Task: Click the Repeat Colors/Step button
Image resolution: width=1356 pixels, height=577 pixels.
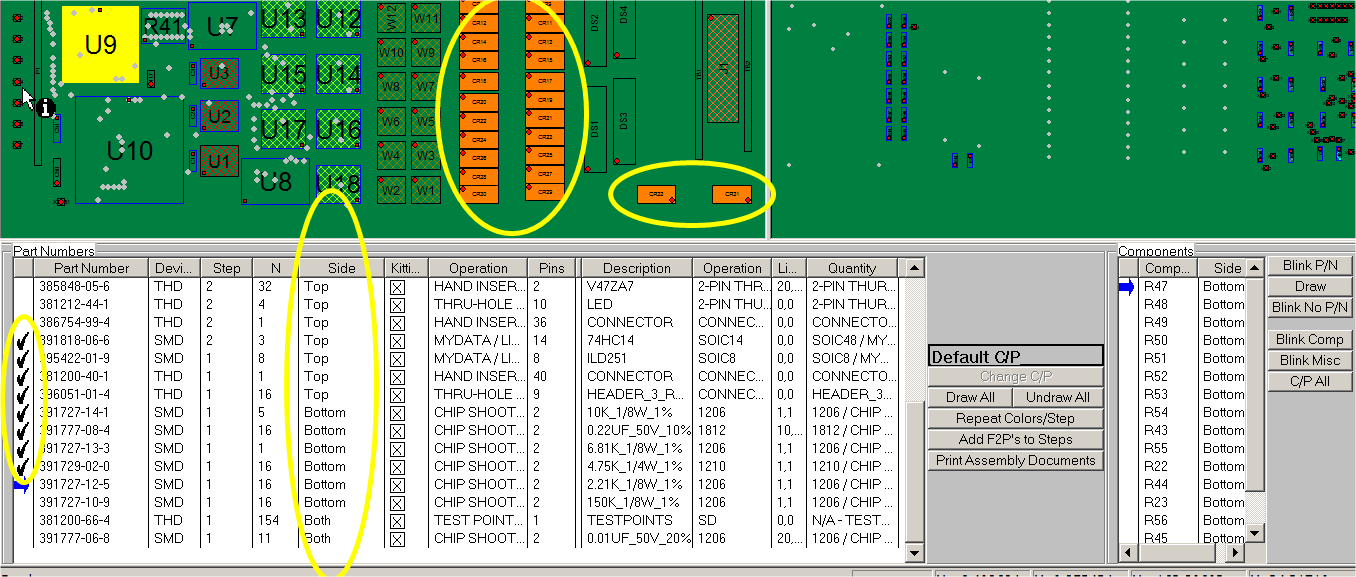Action: [1015, 418]
